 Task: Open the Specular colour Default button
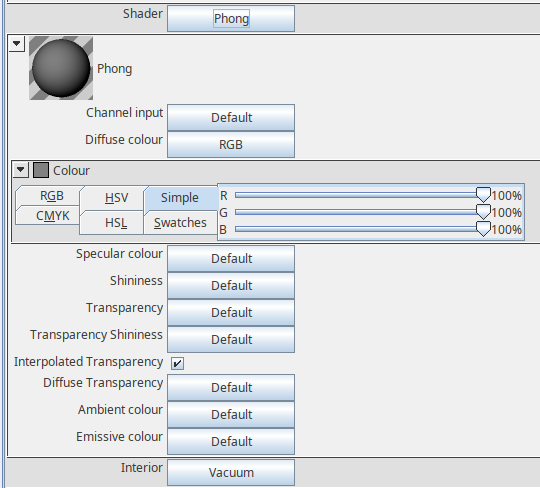pos(231,259)
